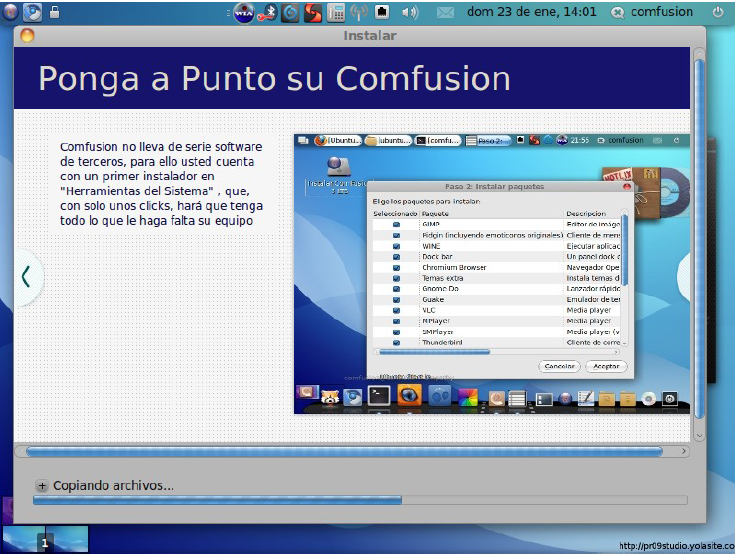Open the WIA globe tray icon
The width and height of the screenshot is (735, 554).
(x=244, y=13)
